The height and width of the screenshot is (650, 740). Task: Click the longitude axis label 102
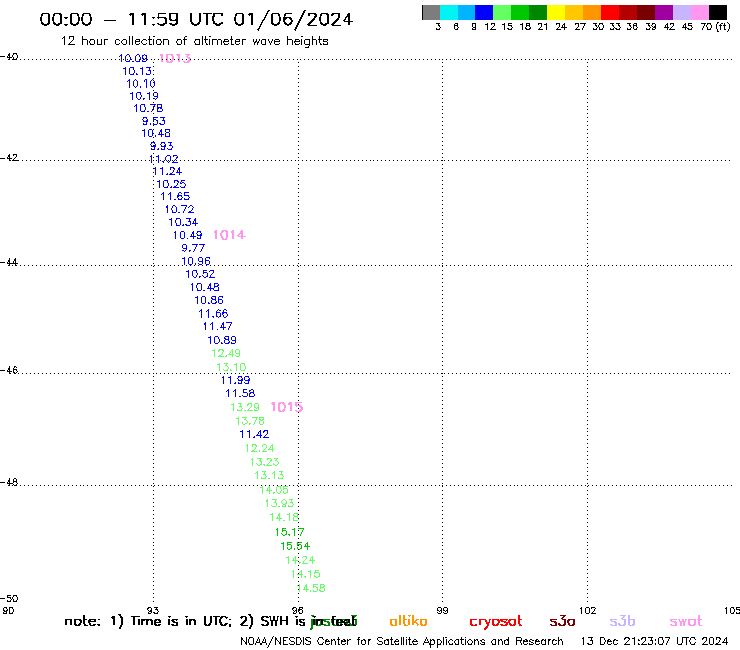click(x=588, y=610)
